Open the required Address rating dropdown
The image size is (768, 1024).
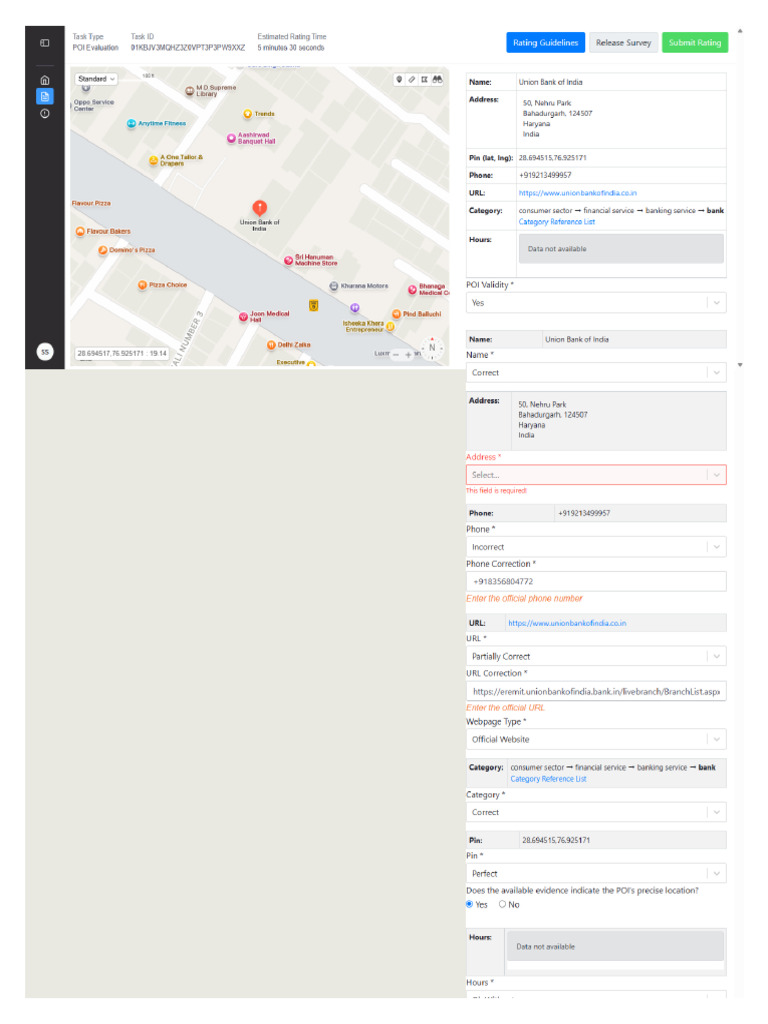596,475
